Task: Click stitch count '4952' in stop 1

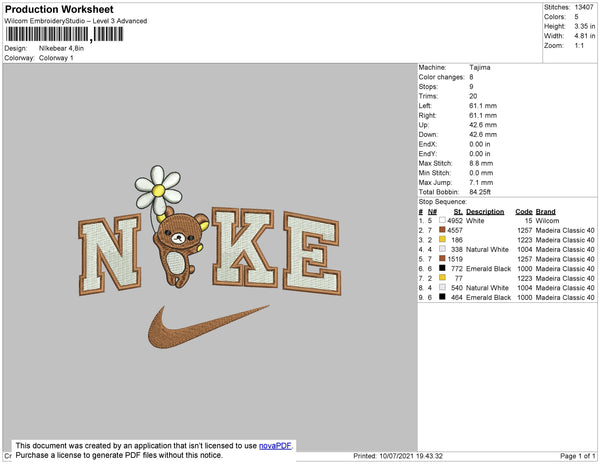Action: click(x=455, y=221)
